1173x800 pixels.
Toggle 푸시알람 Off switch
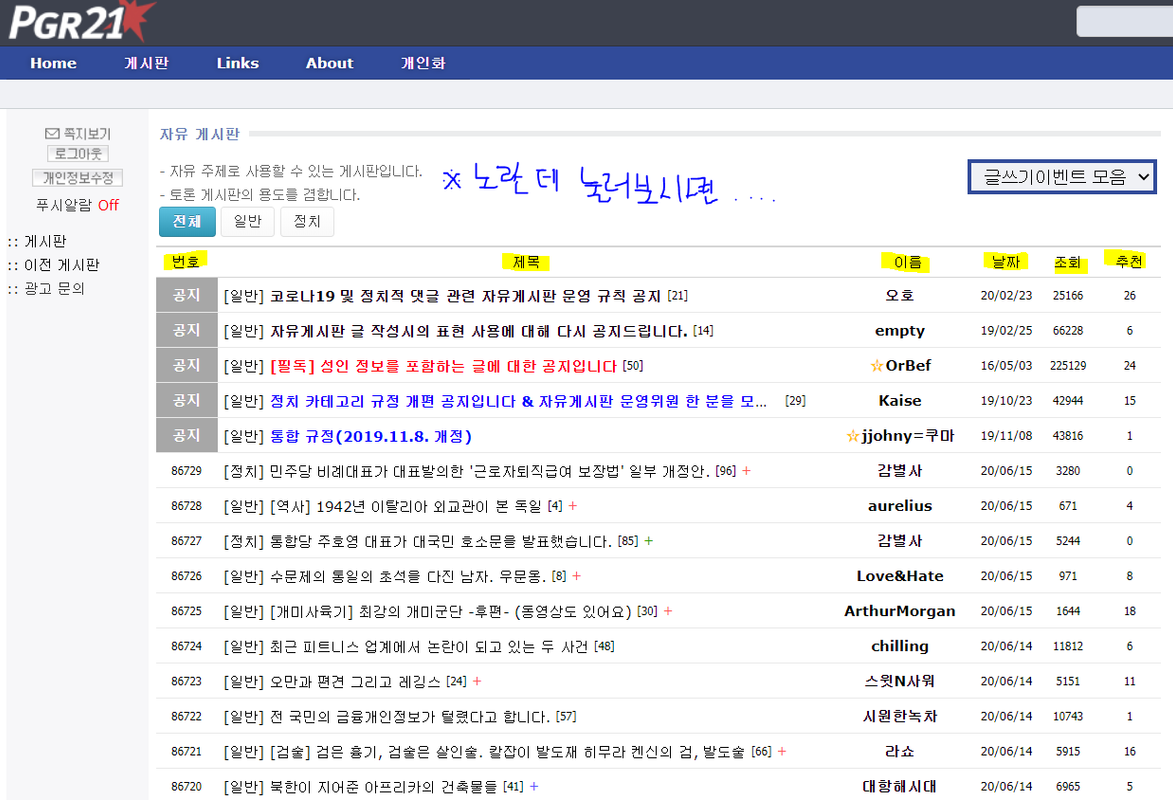coord(108,205)
